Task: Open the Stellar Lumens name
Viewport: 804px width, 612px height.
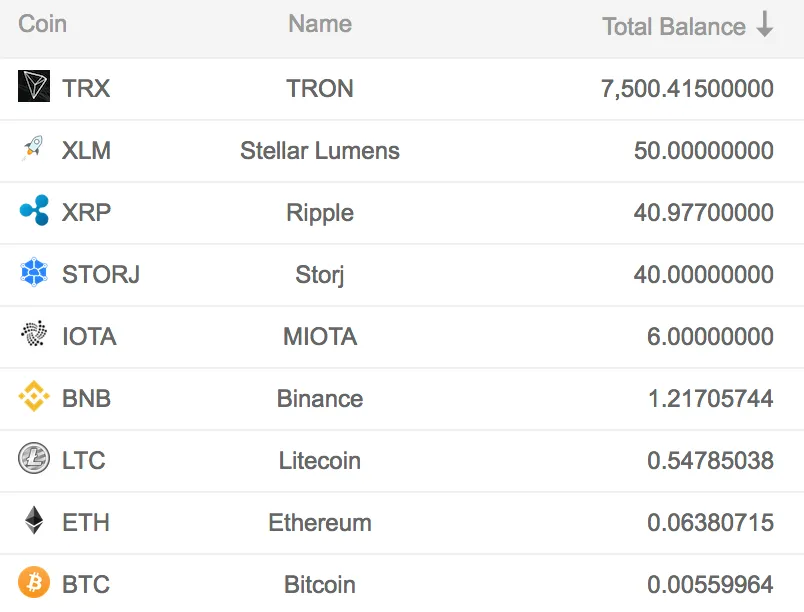Action: tap(320, 151)
